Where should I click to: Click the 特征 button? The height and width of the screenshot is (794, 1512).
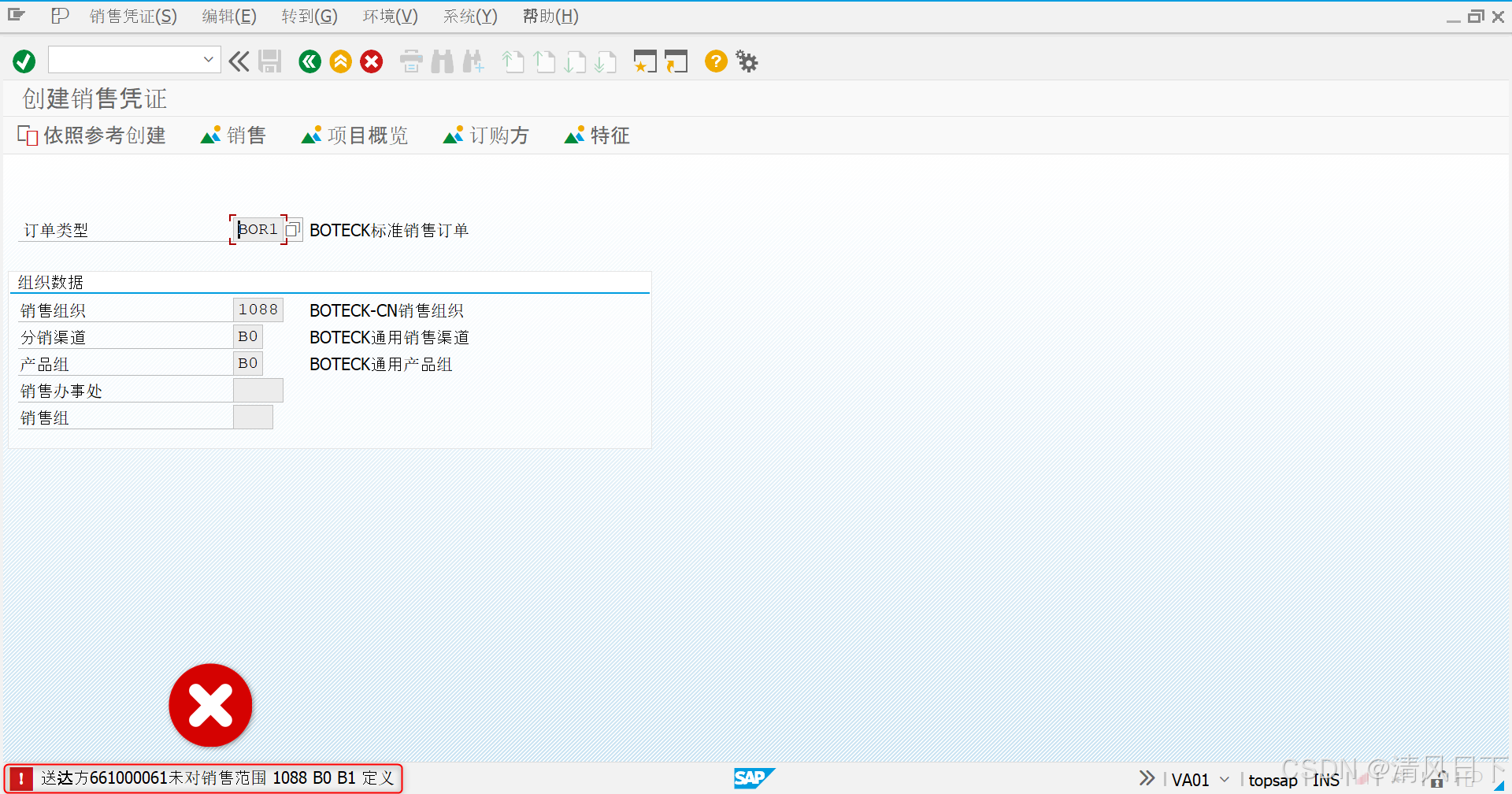click(597, 135)
